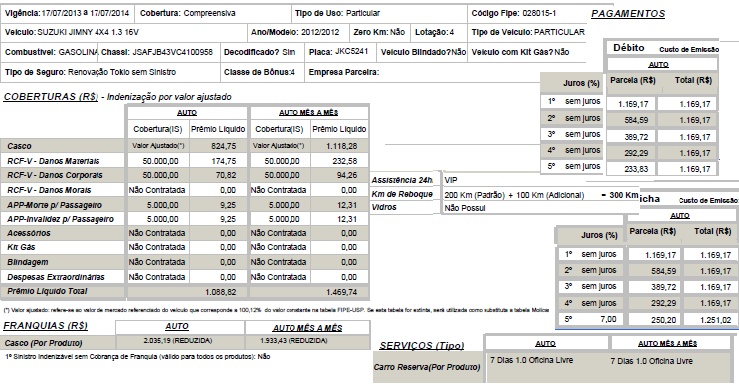Select the Casco premium value 1.118,28
Image resolution: width=739 pixels, height=384 pixels.
pyautogui.click(x=342, y=146)
